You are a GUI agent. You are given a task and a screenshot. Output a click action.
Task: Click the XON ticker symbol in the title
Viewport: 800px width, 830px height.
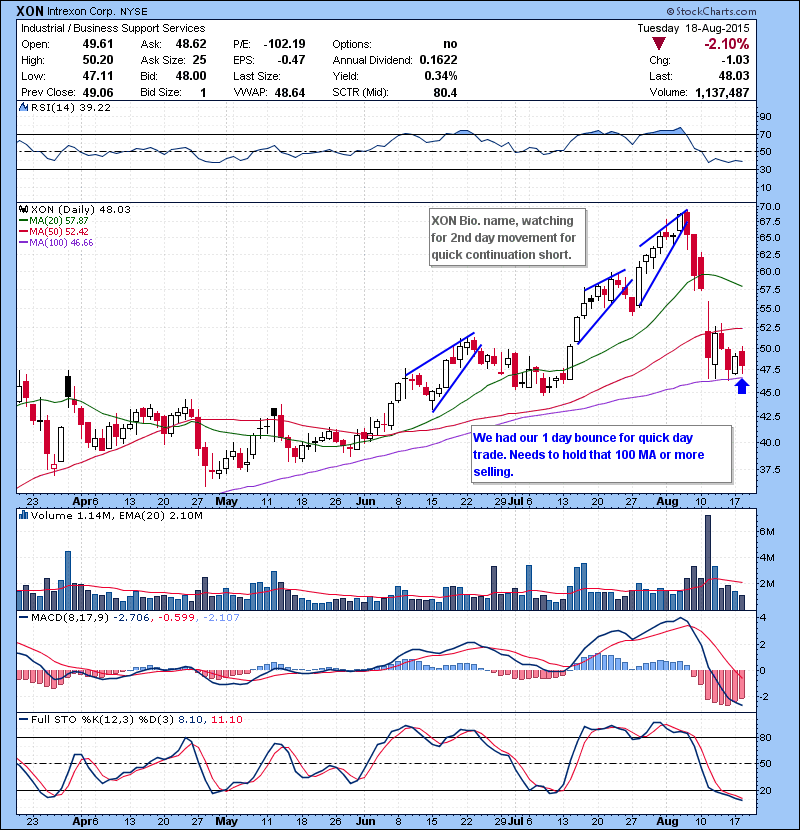coord(30,11)
